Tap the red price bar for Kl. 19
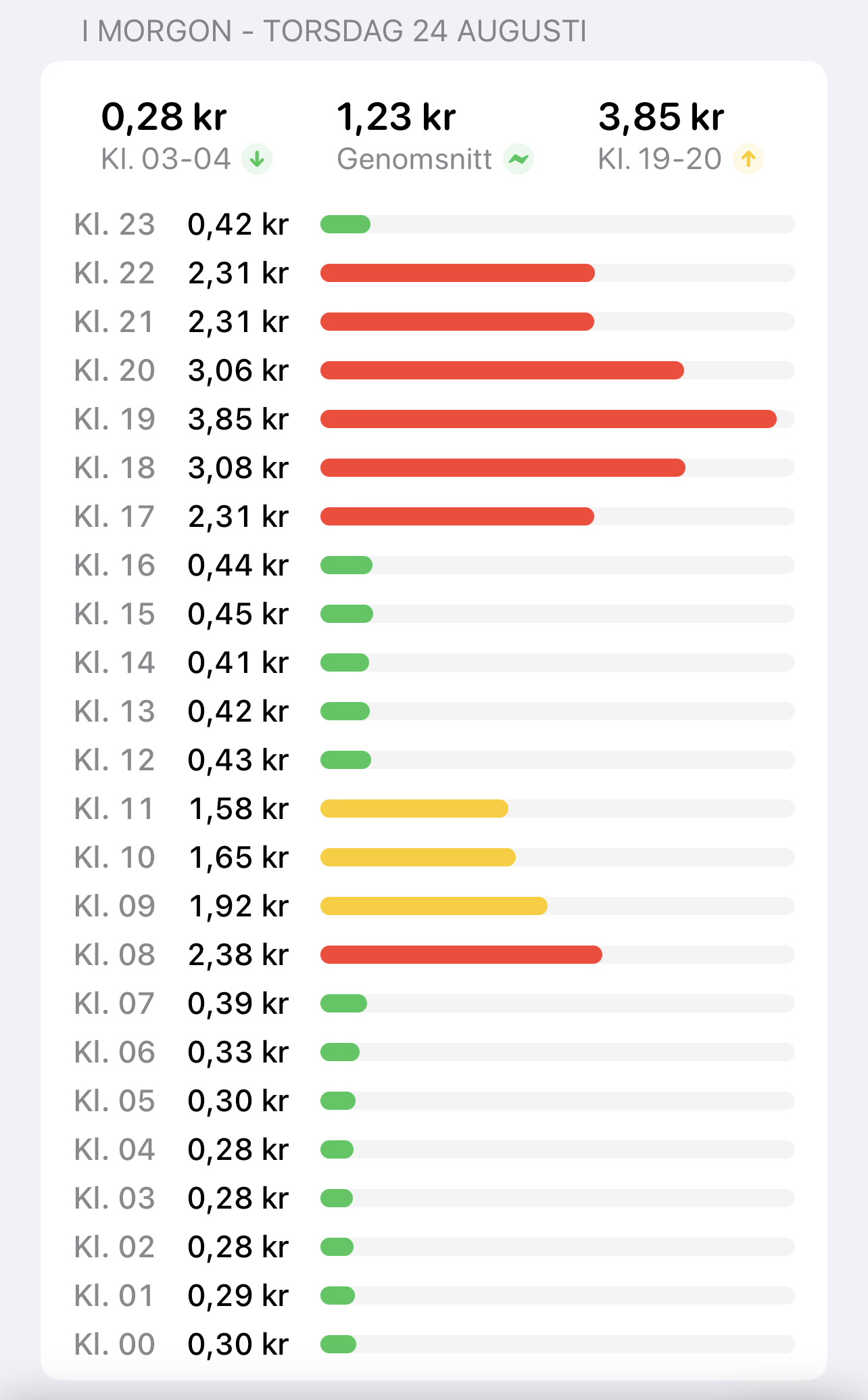Viewport: 868px width, 1400px height. 548,419
